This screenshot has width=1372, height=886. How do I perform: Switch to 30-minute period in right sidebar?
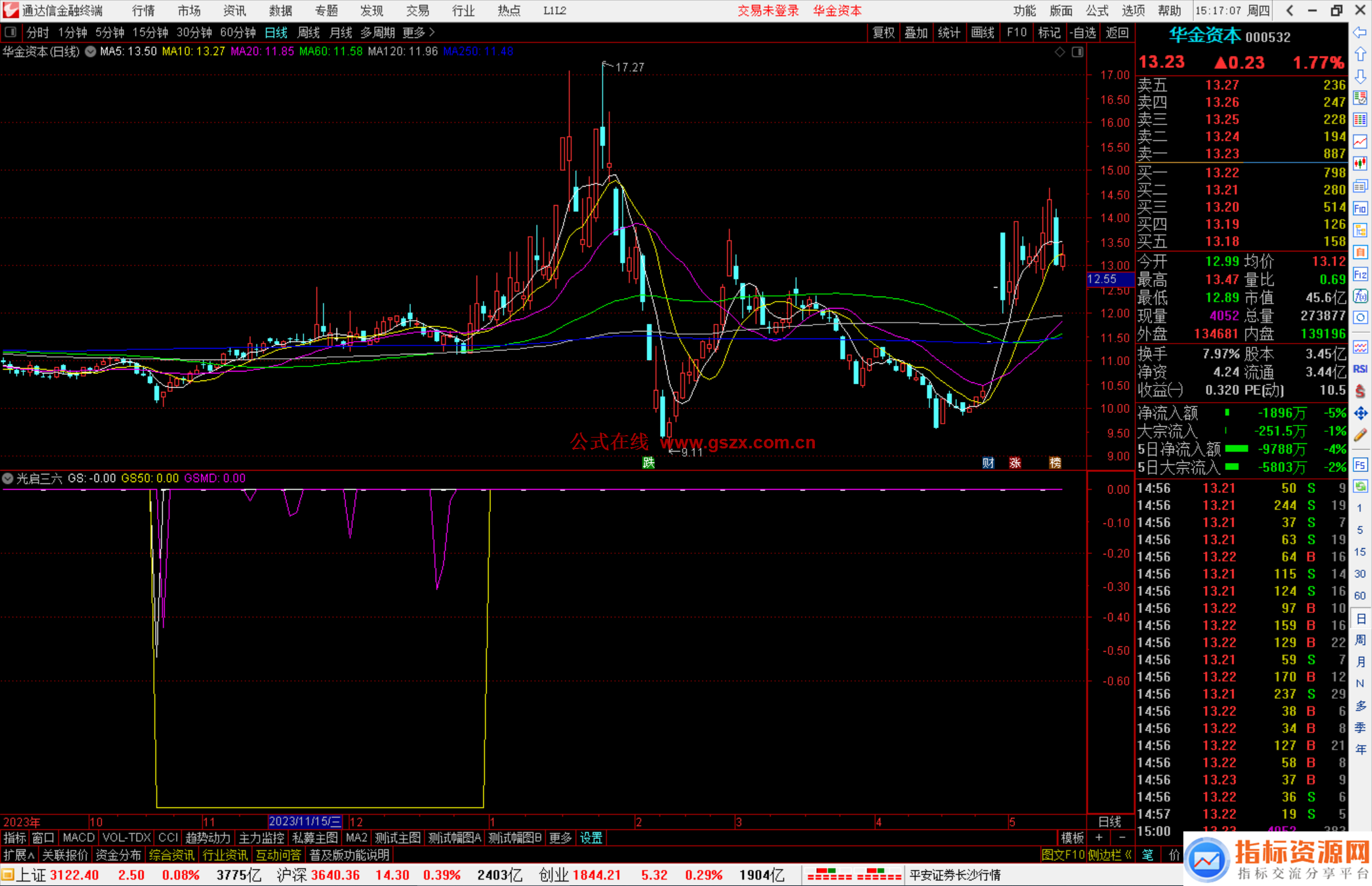(x=1360, y=574)
